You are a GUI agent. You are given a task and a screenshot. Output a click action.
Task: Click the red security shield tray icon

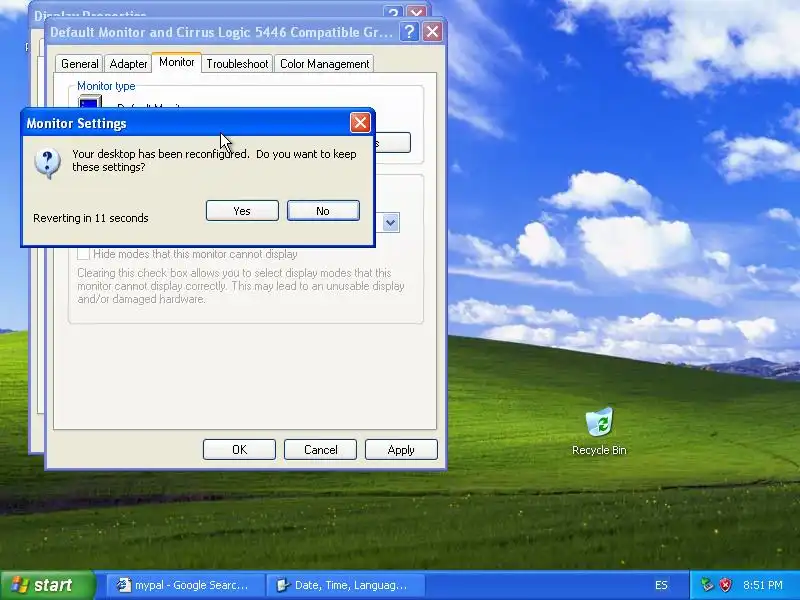tap(725, 585)
